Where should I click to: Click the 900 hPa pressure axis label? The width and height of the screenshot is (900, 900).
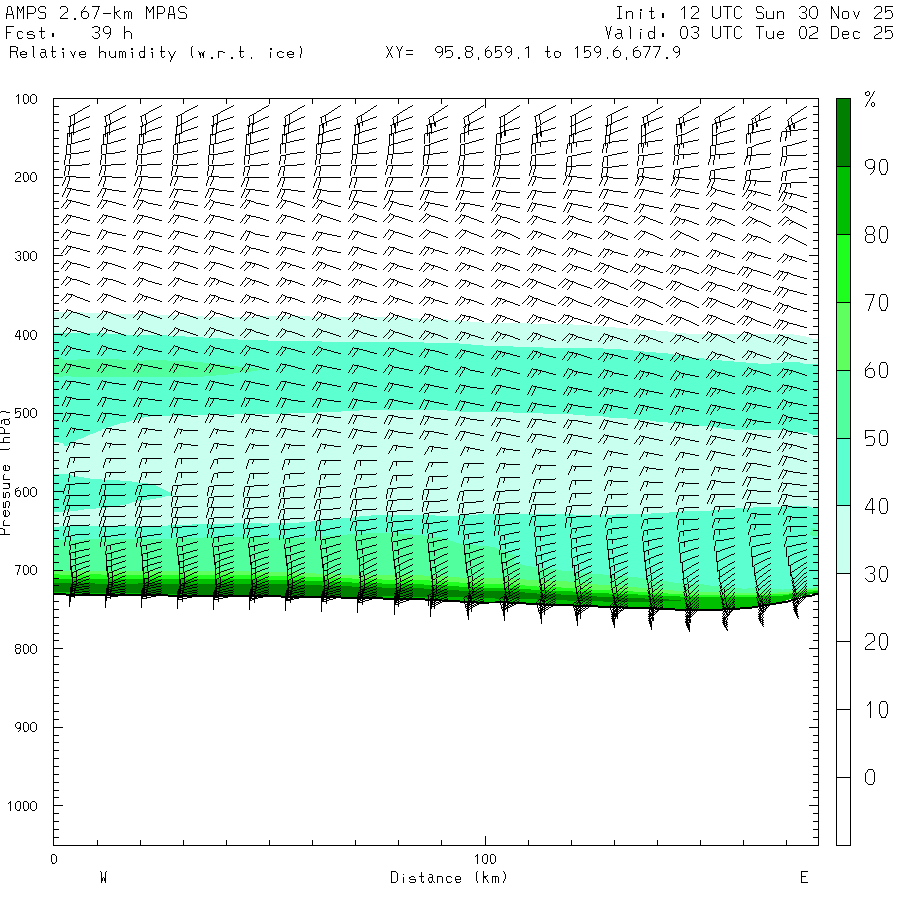pos(26,727)
